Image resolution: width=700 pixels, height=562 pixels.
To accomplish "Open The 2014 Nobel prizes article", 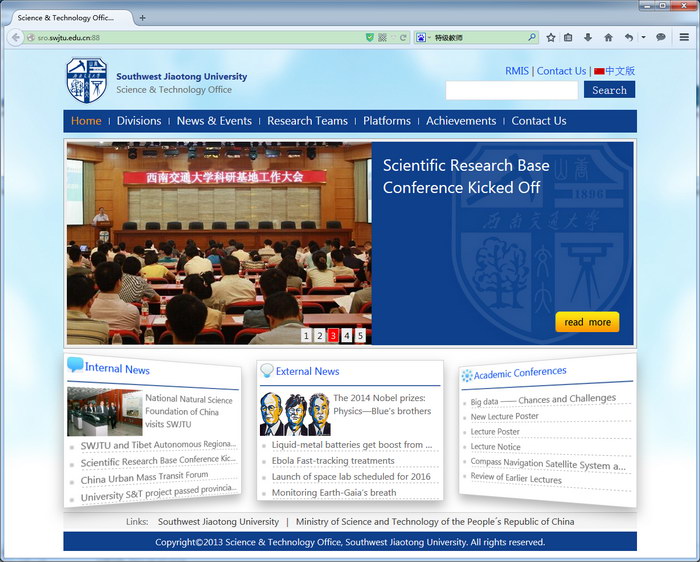I will [382, 404].
